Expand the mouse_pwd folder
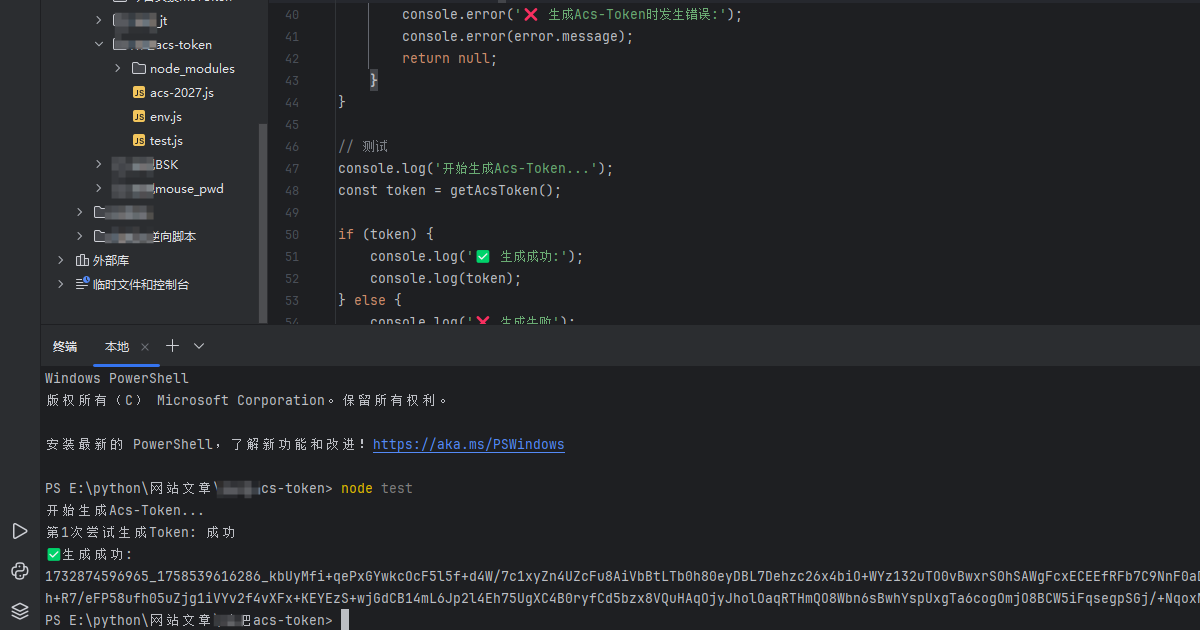Screen dimensions: 1200x630 click(x=99, y=188)
